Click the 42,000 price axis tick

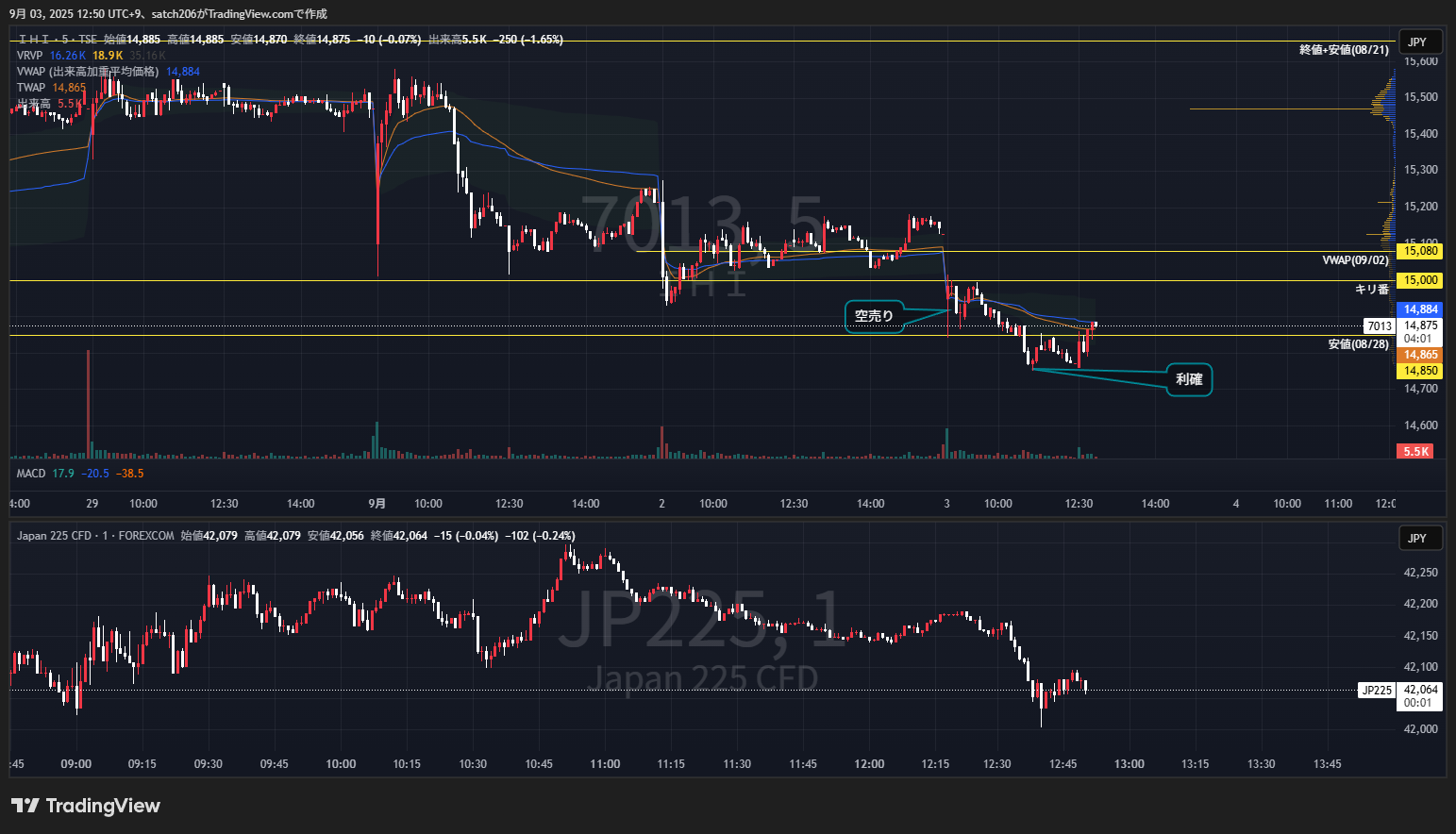(1421, 729)
